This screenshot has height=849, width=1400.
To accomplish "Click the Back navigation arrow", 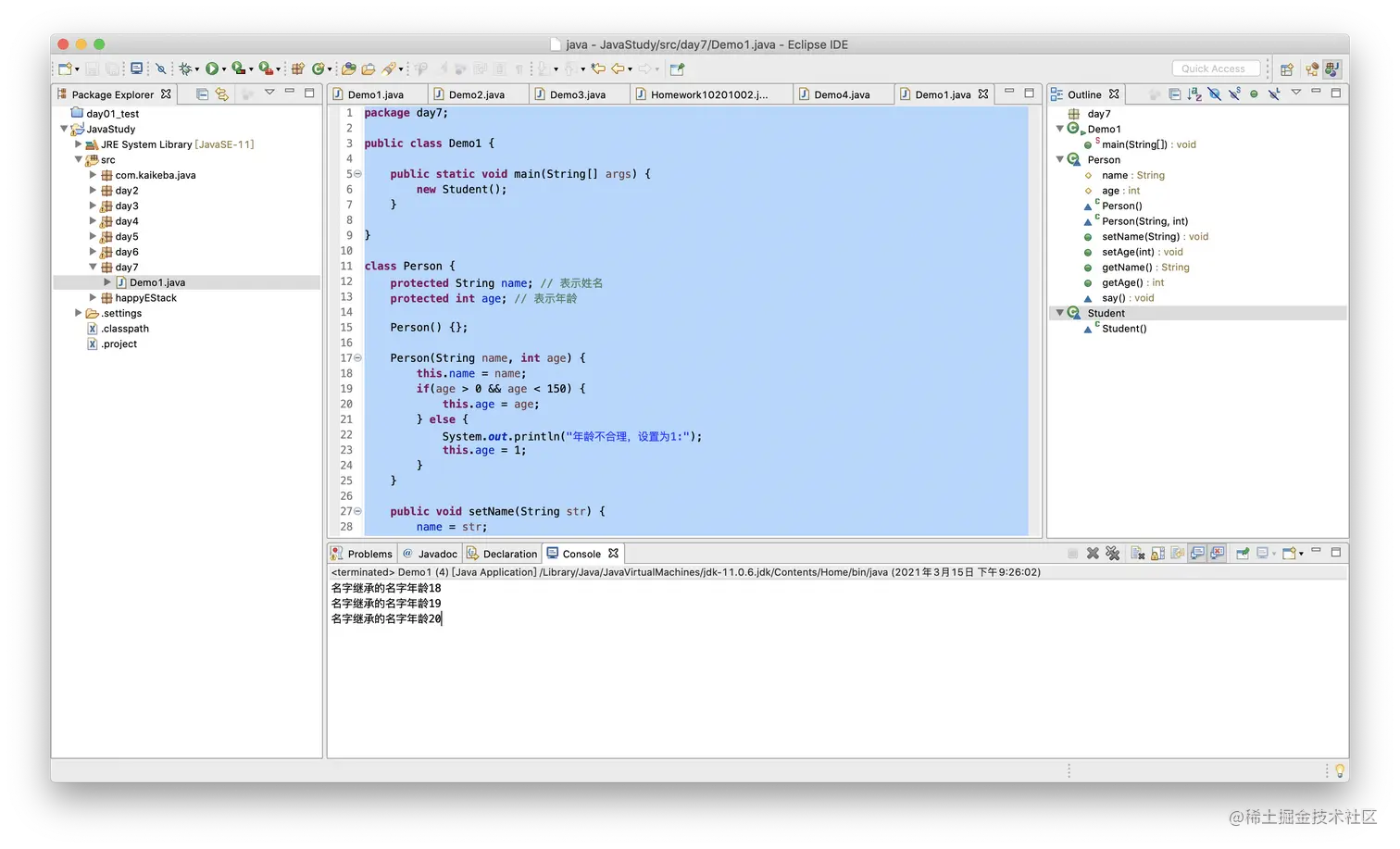I will (619, 69).
